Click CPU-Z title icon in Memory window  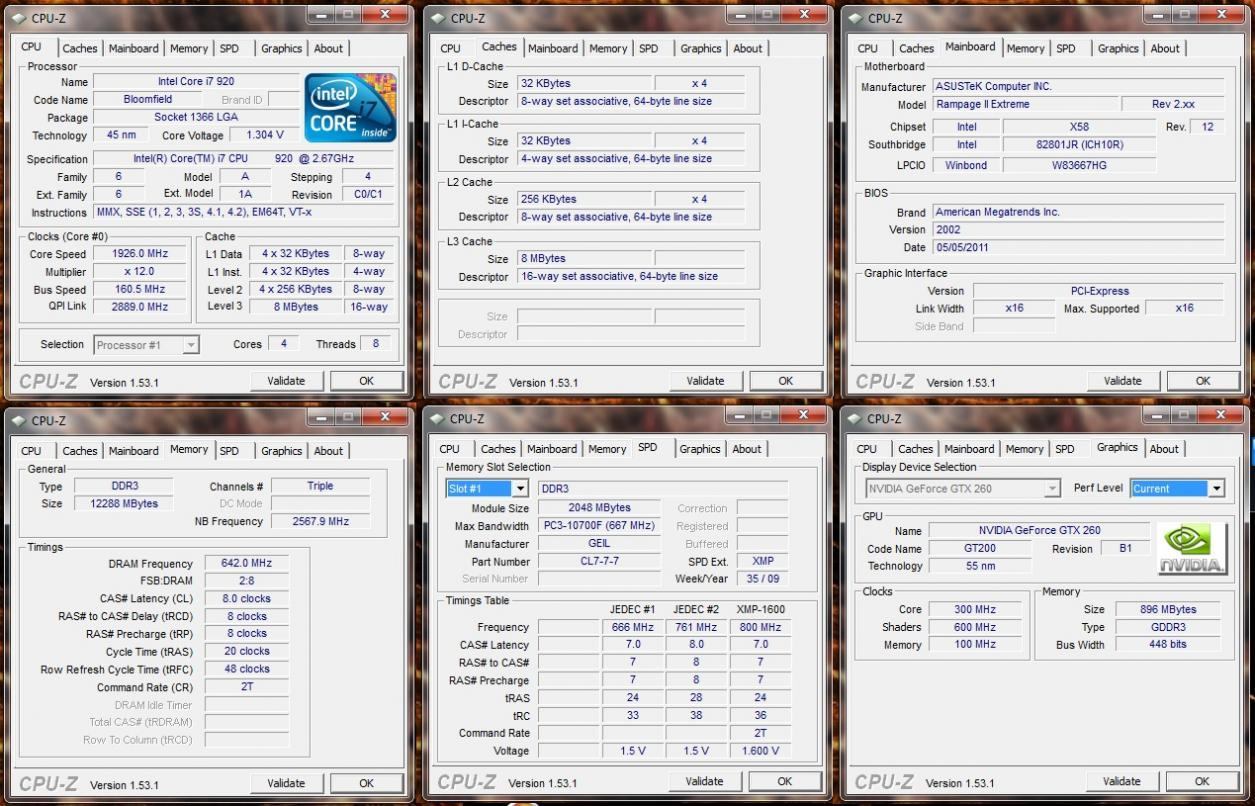click(x=18, y=421)
